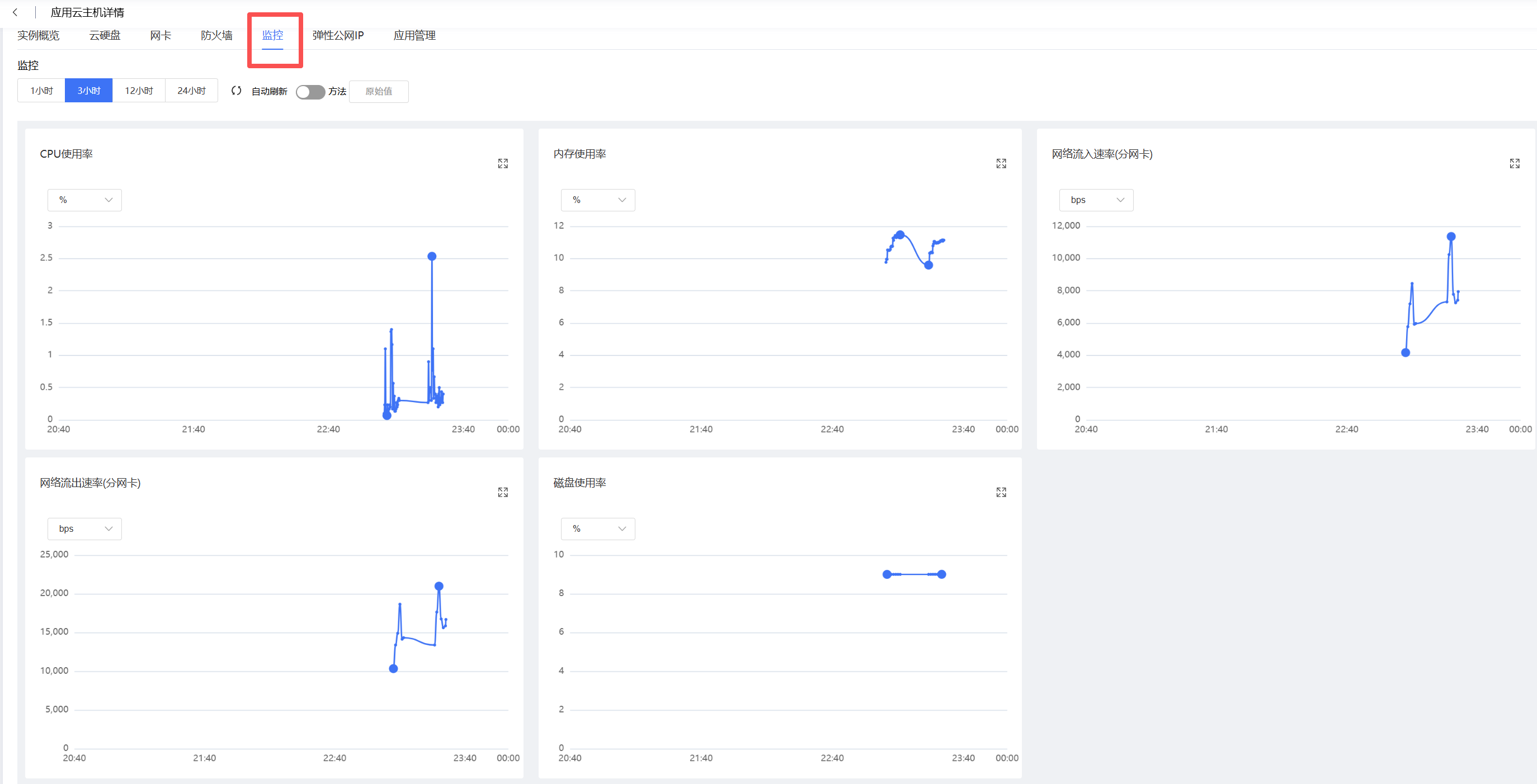Open the 方法 原始值 selector

tap(379, 91)
